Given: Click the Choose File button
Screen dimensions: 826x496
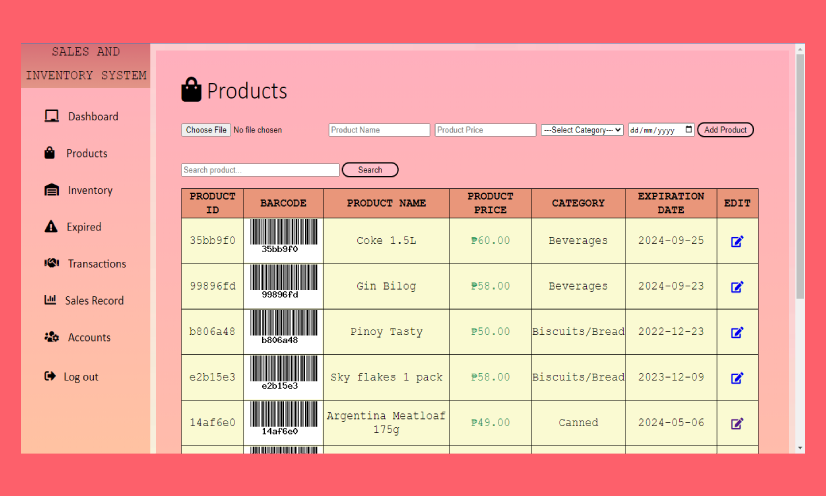Looking at the screenshot, I should click(206, 130).
